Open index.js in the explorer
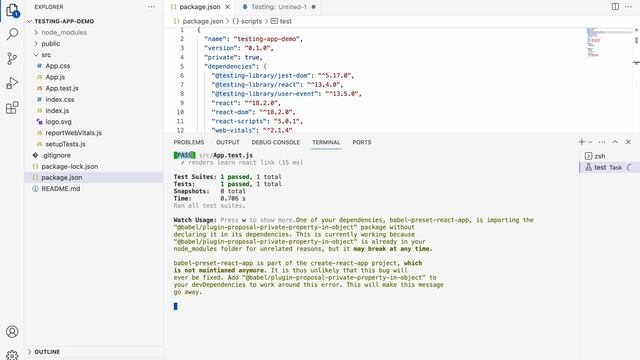 pos(57,111)
